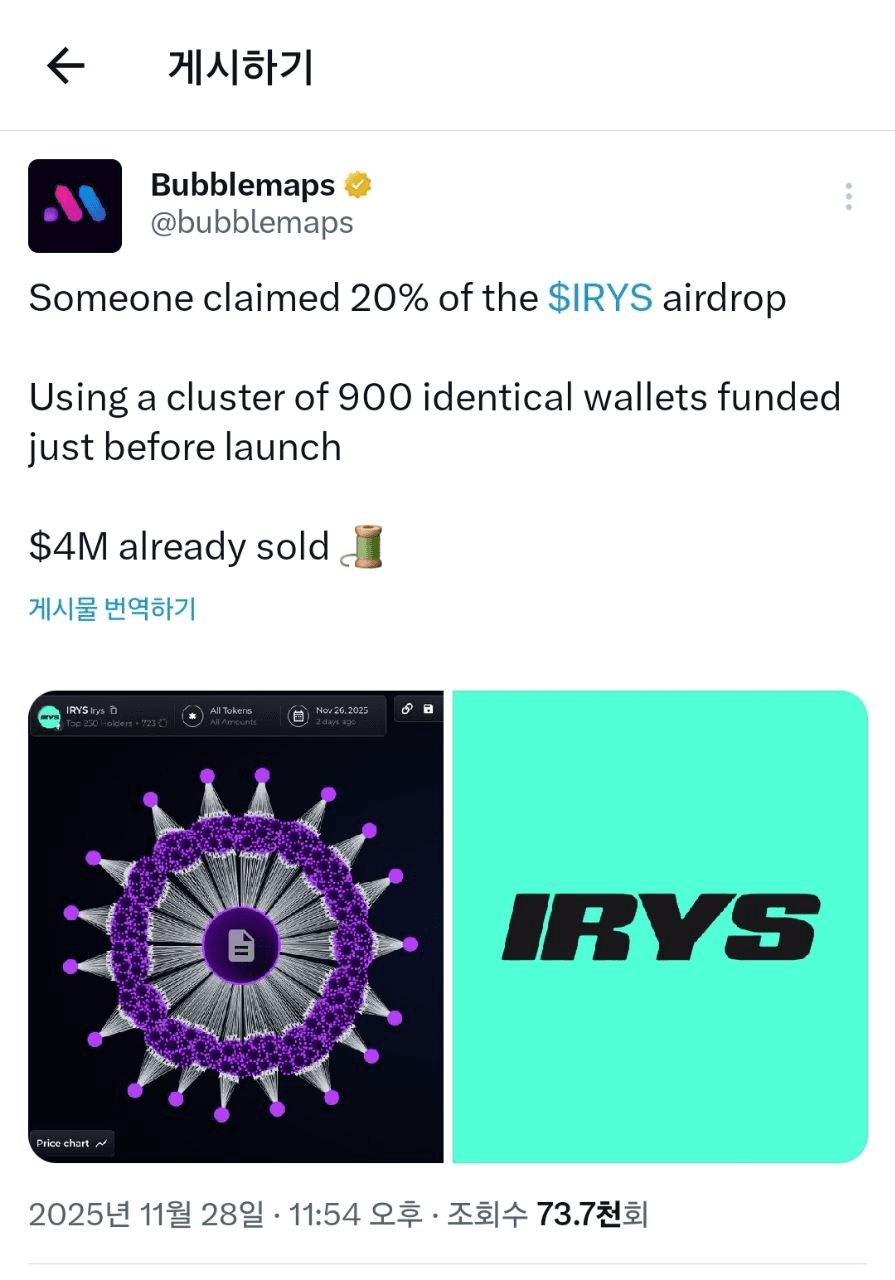The height and width of the screenshot is (1280, 895).
Task: Go back with the left arrow
Action: [66, 67]
